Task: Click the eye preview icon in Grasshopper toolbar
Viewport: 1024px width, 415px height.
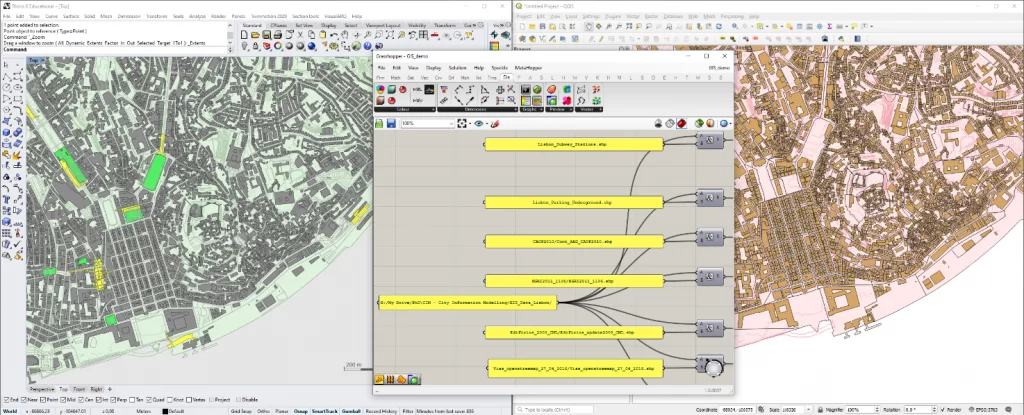Action: point(479,123)
